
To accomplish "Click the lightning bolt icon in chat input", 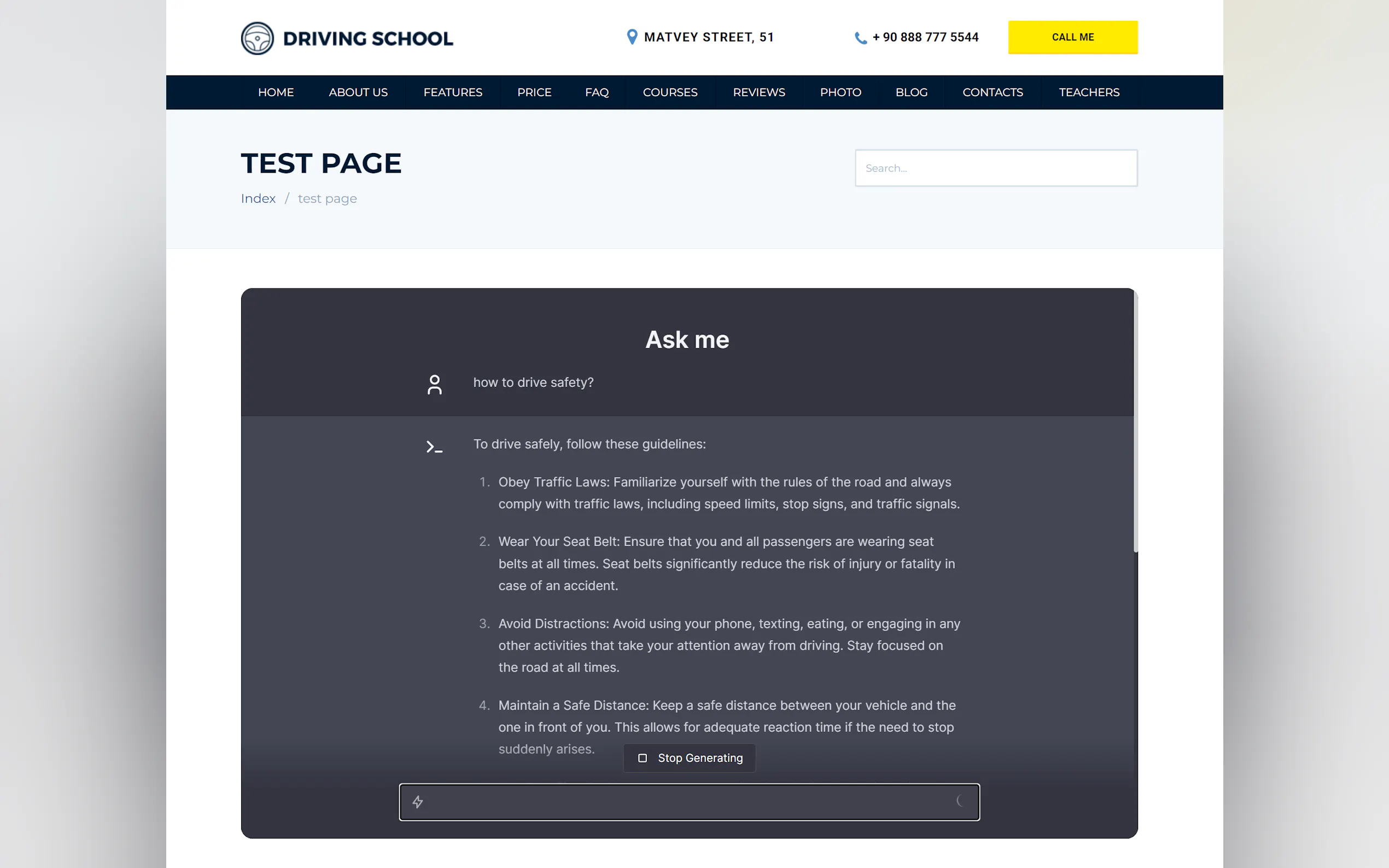I will [x=418, y=802].
